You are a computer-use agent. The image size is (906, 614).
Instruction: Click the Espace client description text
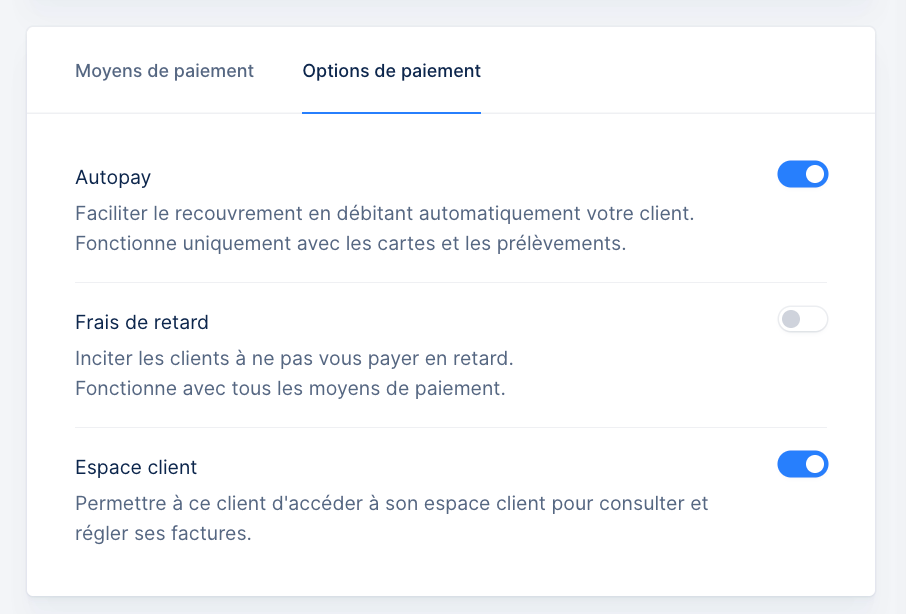390,503
